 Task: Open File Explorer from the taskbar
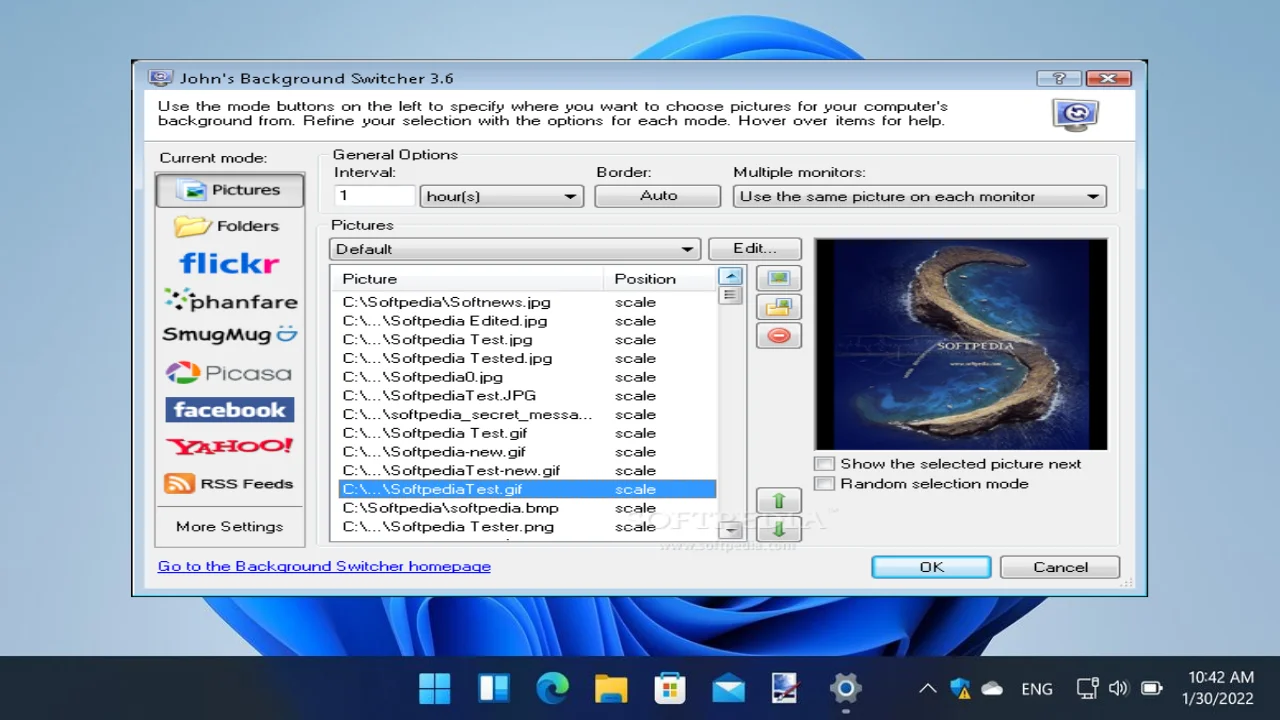click(x=611, y=688)
